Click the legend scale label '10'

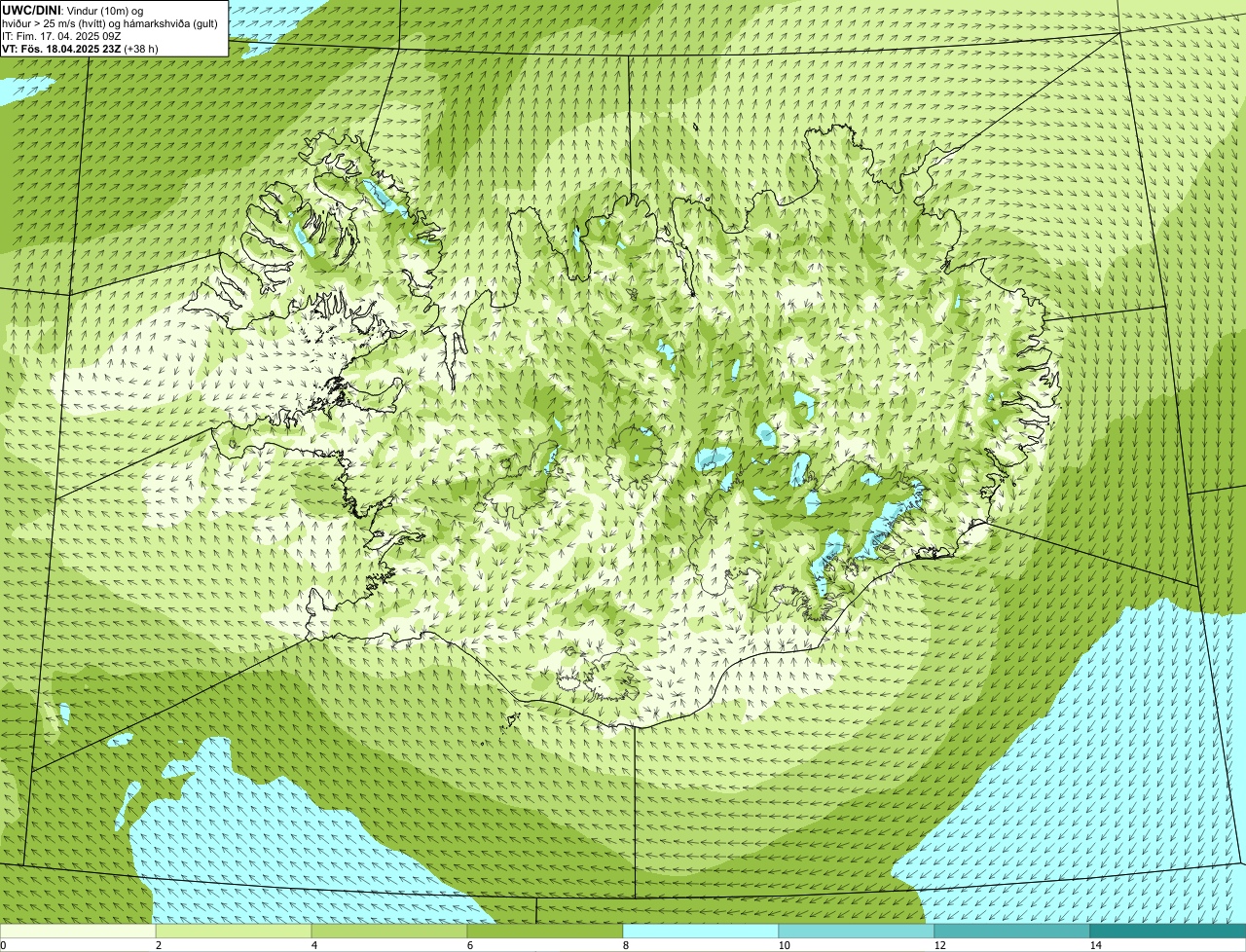[x=784, y=945]
